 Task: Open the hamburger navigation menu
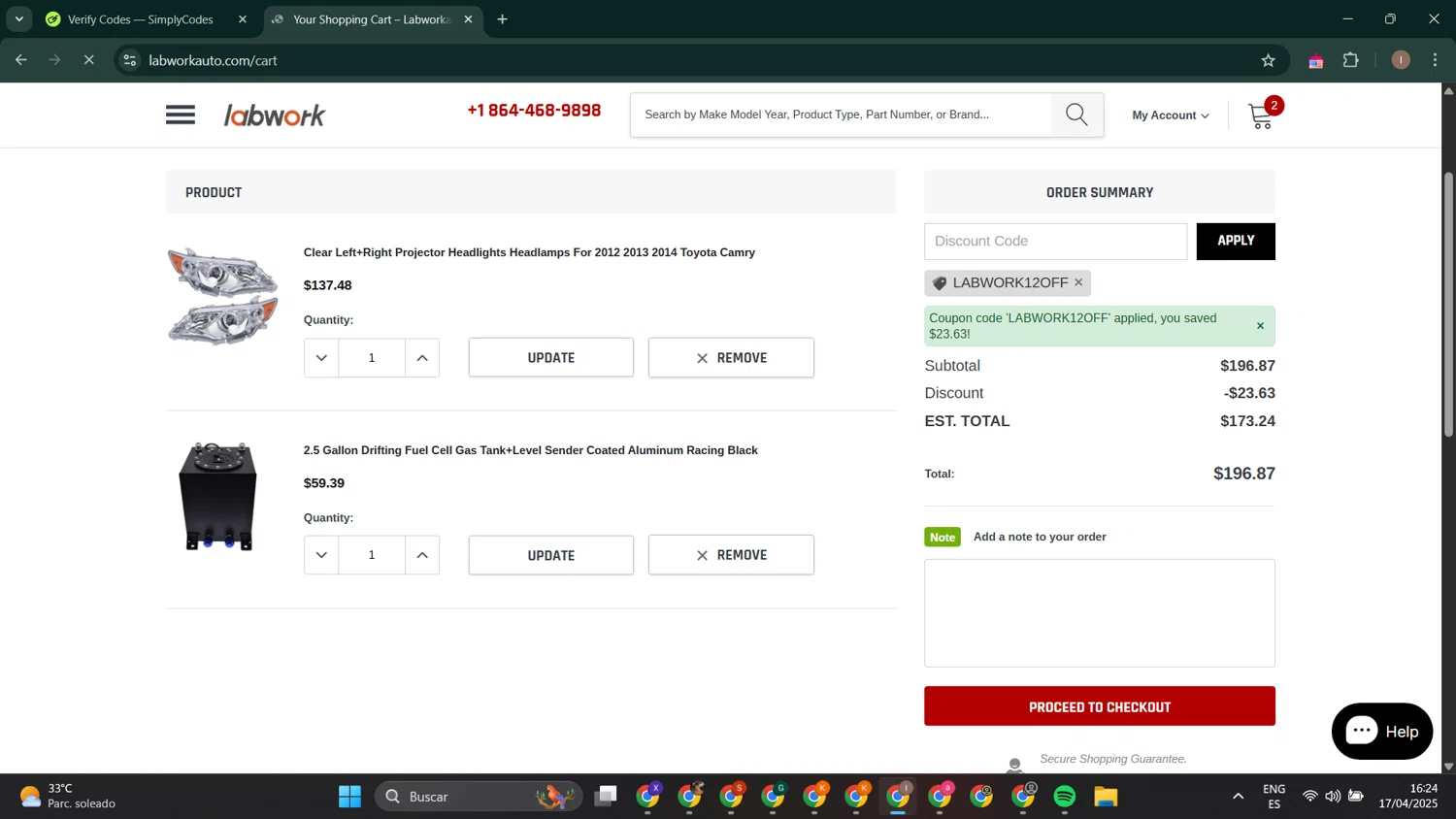coord(180,115)
